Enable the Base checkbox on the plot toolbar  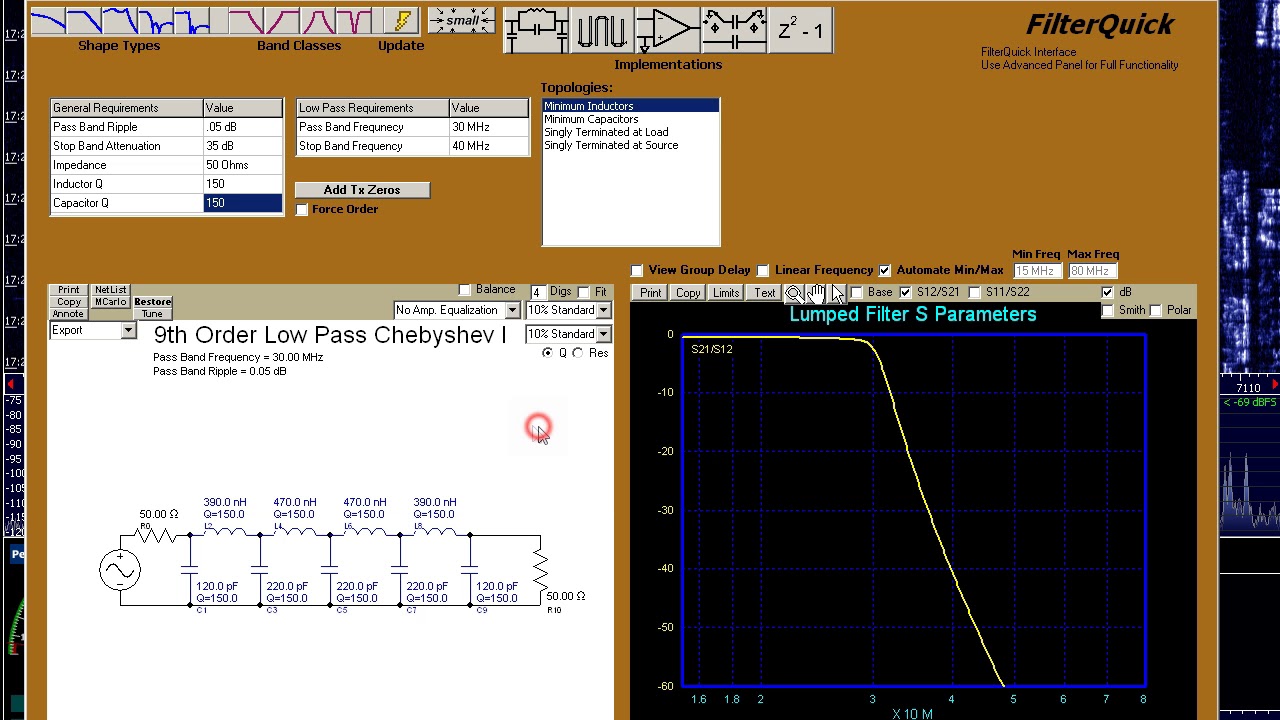click(857, 292)
